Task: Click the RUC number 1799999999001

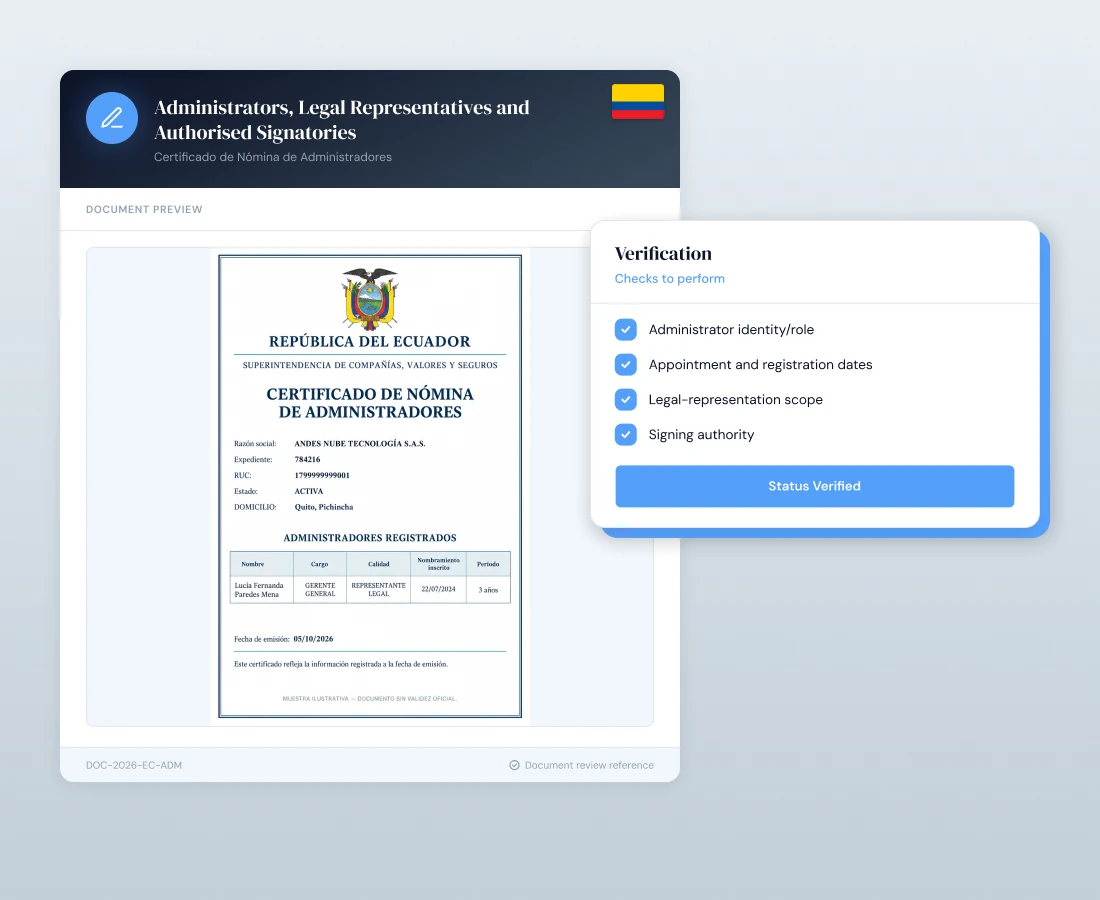Action: coord(322,475)
